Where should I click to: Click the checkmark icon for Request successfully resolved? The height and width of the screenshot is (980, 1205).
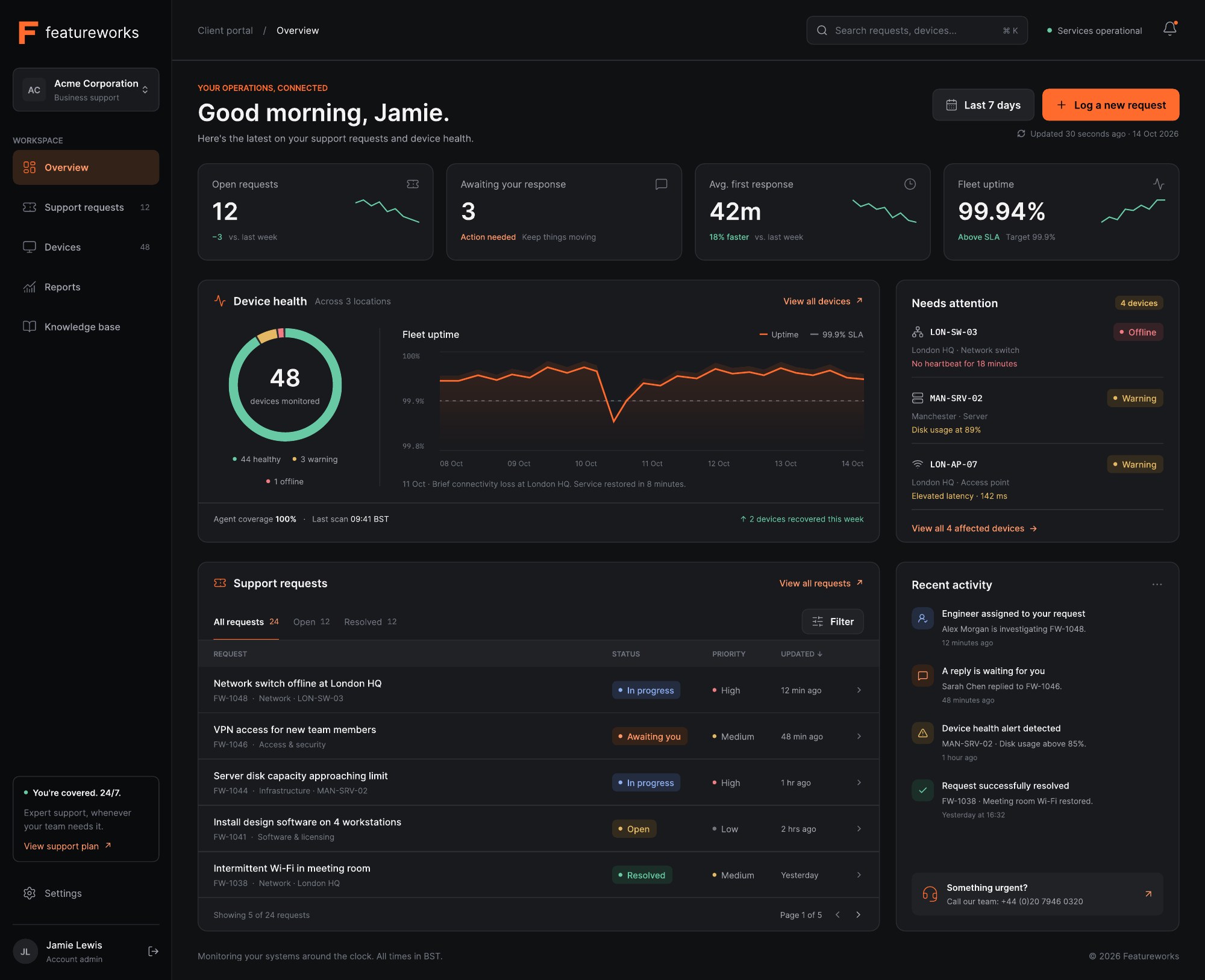point(922,790)
